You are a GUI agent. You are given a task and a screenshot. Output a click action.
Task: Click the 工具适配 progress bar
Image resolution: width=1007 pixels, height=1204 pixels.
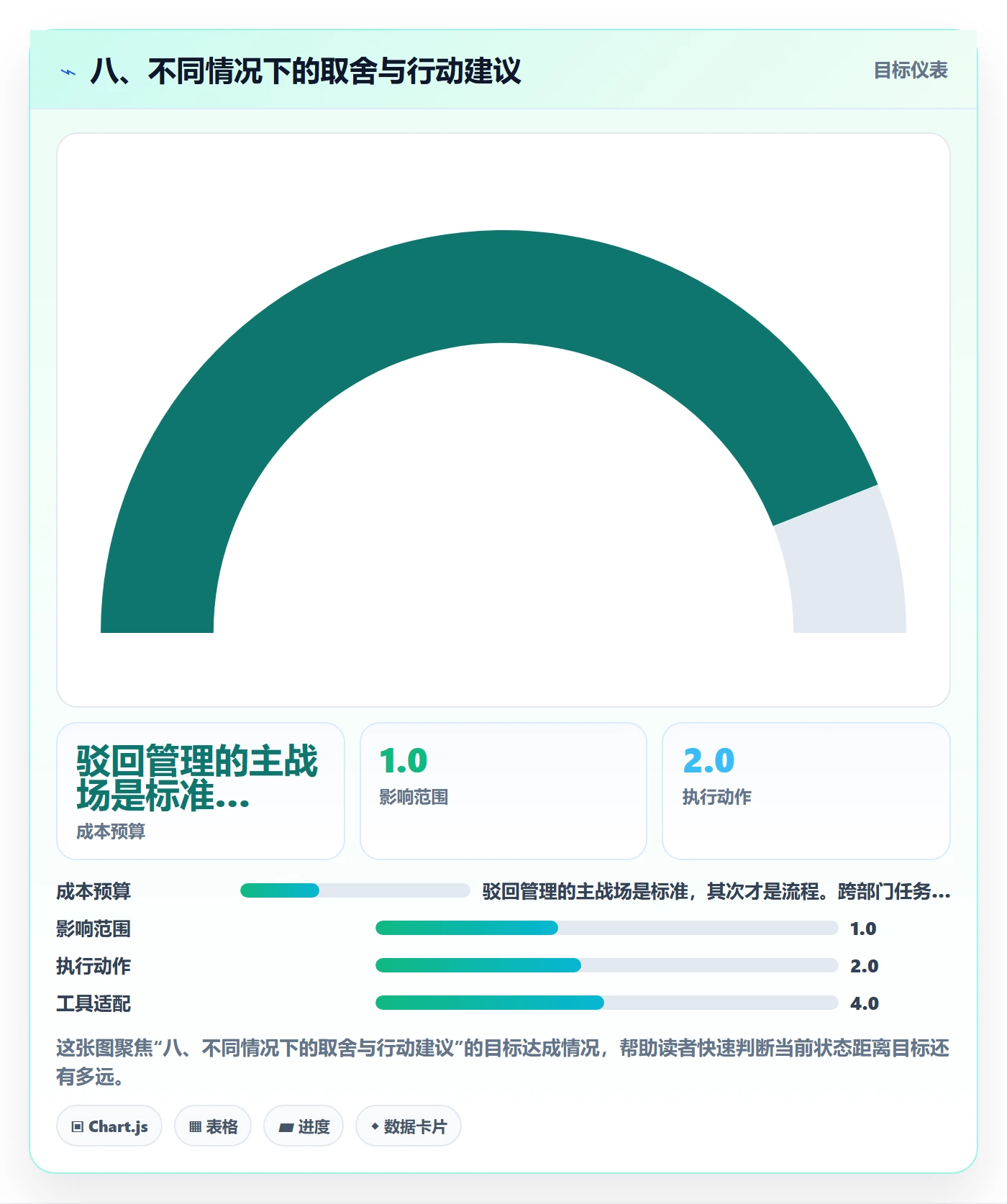(x=606, y=1003)
